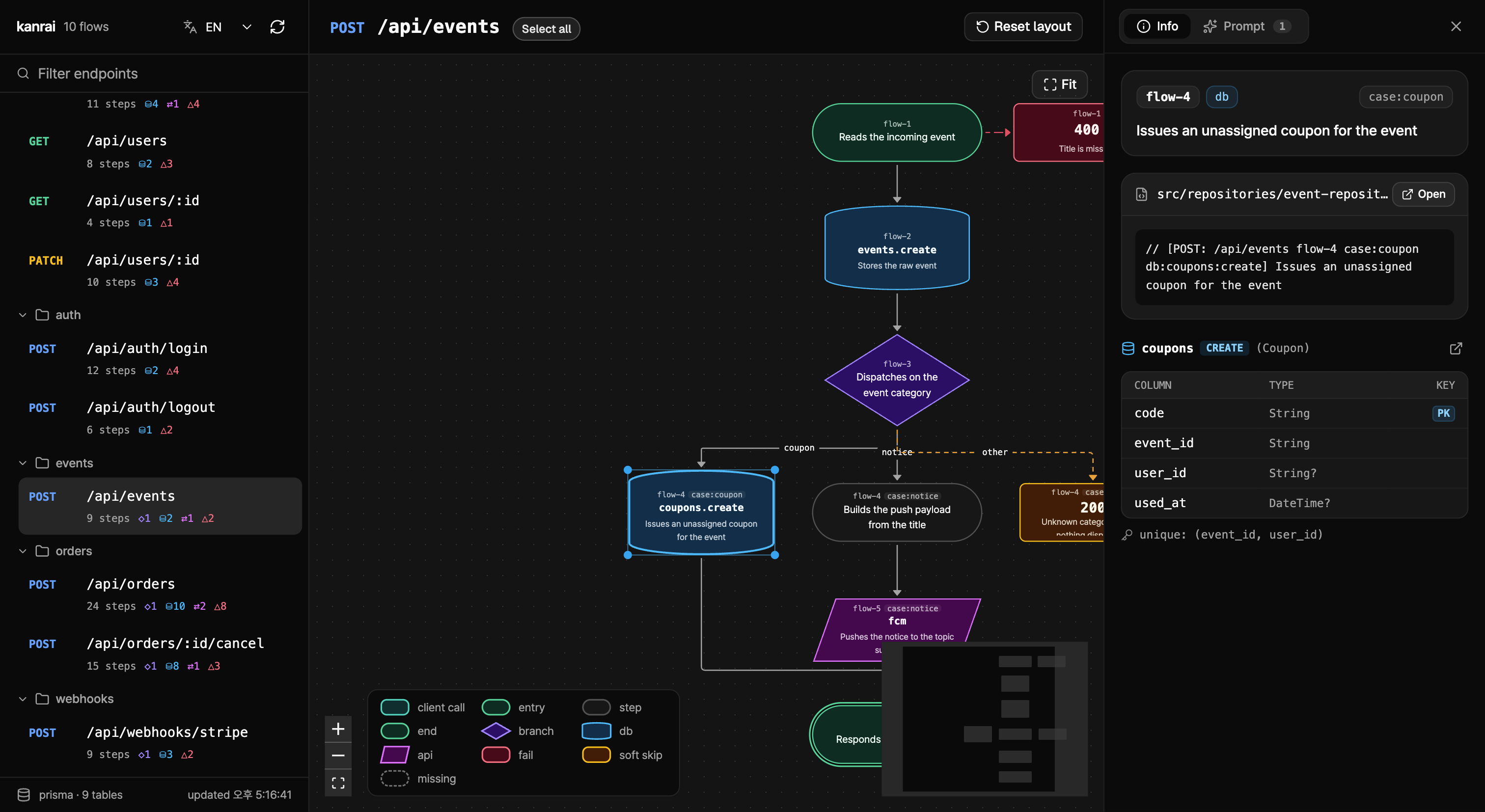This screenshot has width=1485, height=812.
Task: Click the used_at column row
Action: click(x=1294, y=503)
